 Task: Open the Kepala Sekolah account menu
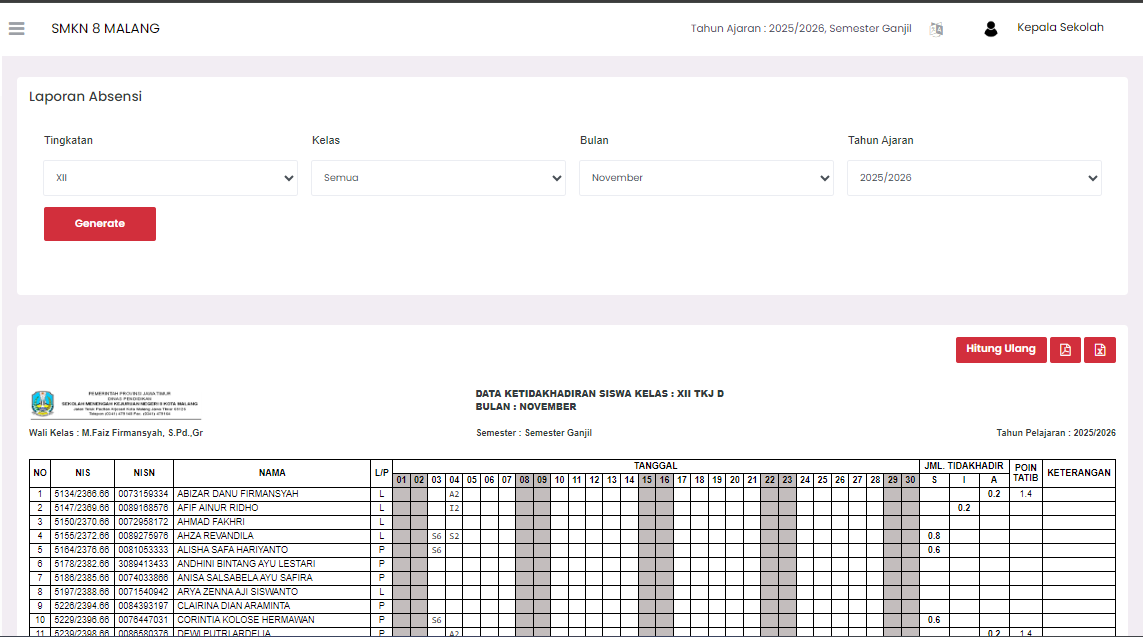coord(1060,28)
